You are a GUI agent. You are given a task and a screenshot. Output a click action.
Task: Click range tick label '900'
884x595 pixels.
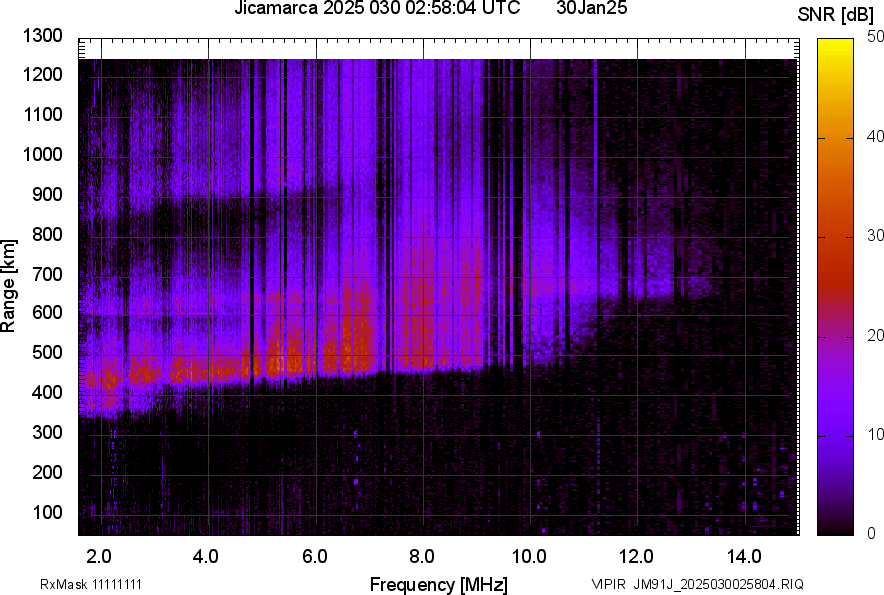[x=47, y=195]
